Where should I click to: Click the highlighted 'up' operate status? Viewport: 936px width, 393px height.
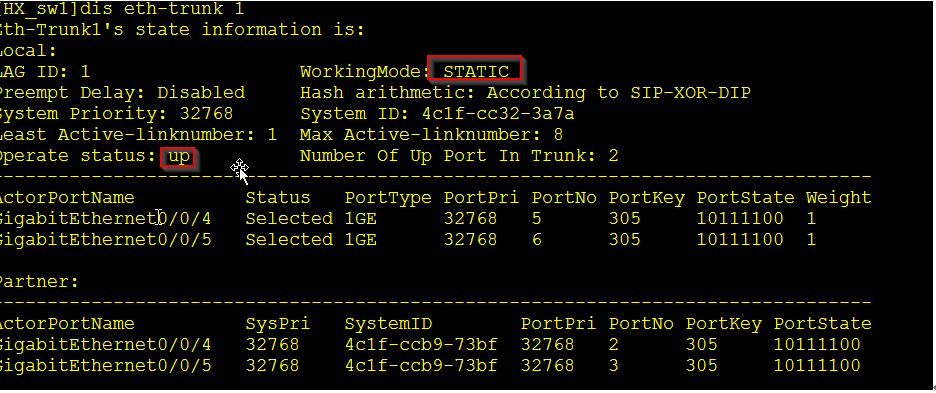(178, 156)
